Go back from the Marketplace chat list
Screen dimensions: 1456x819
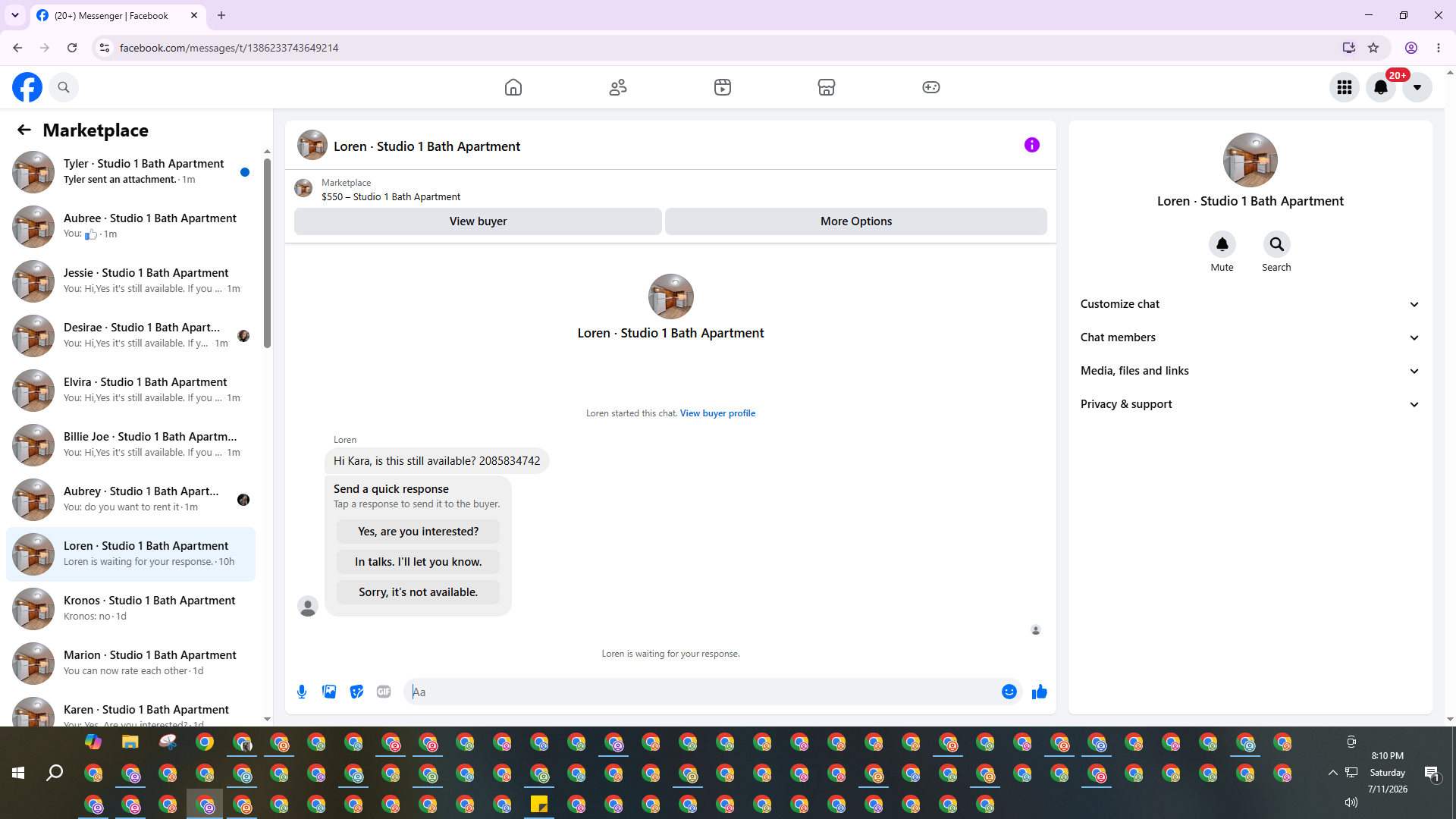(x=24, y=130)
